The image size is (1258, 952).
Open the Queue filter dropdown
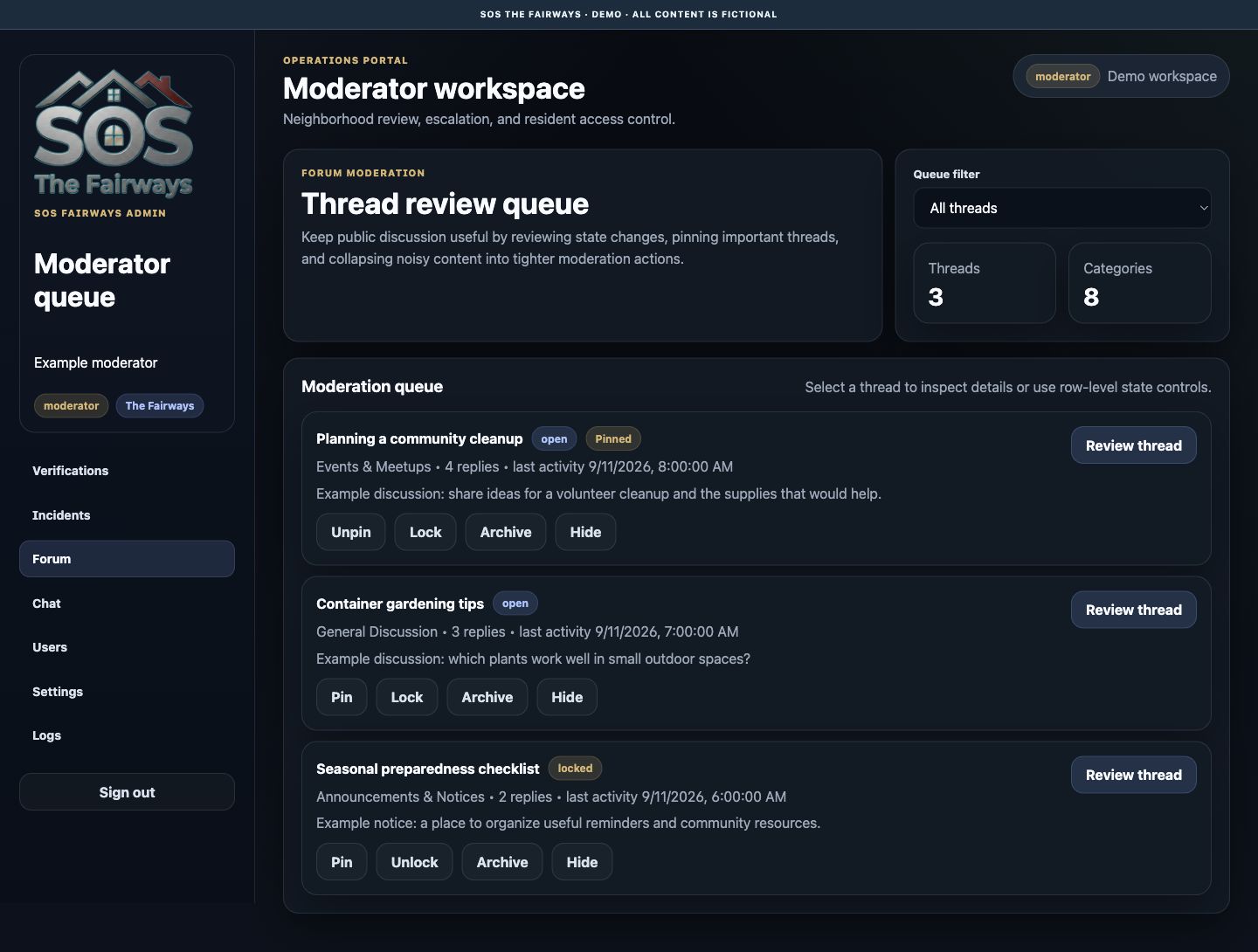click(x=1062, y=208)
